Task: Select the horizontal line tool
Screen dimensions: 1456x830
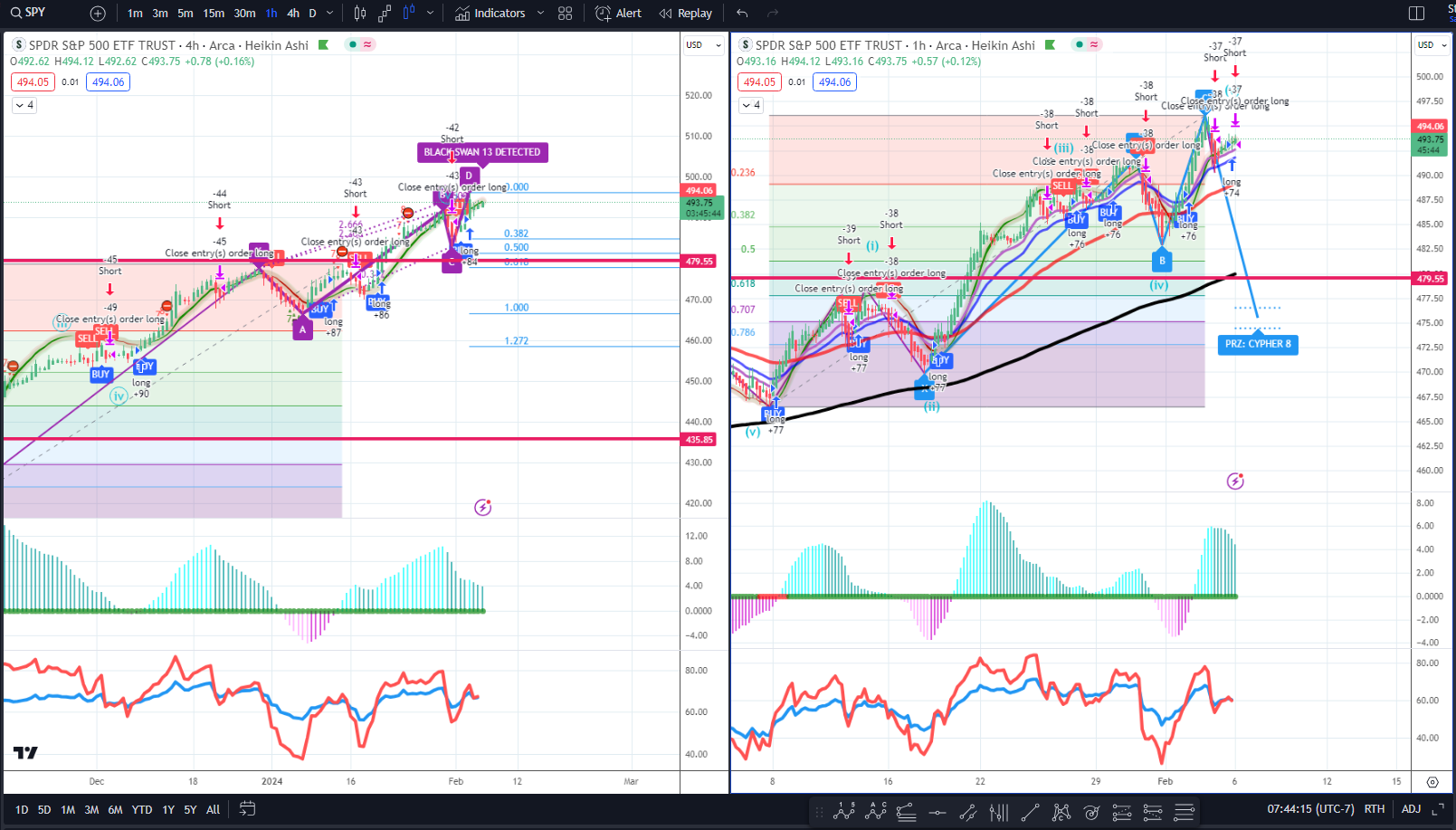Action: 937,812
